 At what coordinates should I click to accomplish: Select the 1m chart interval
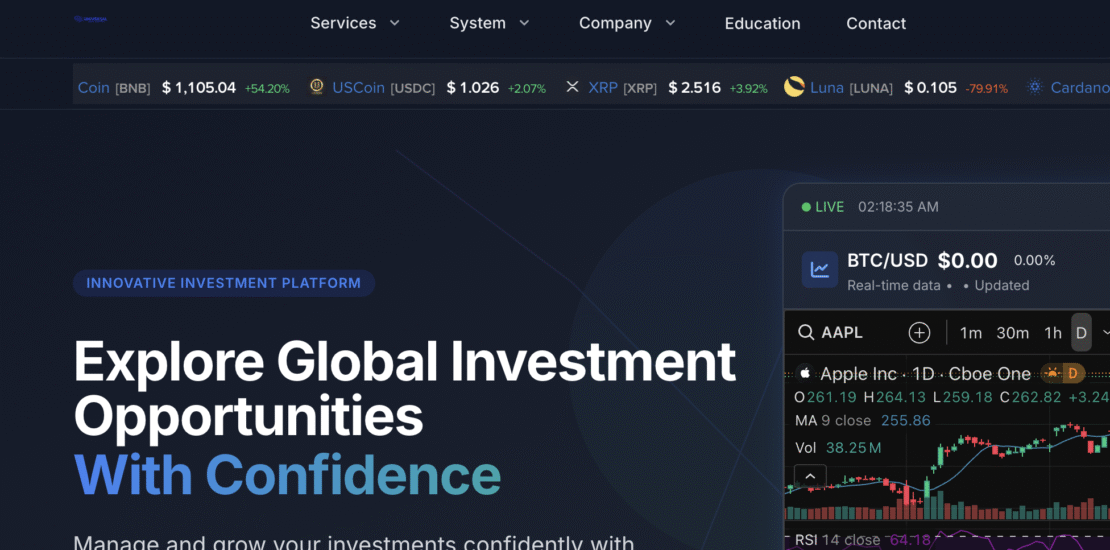[971, 333]
